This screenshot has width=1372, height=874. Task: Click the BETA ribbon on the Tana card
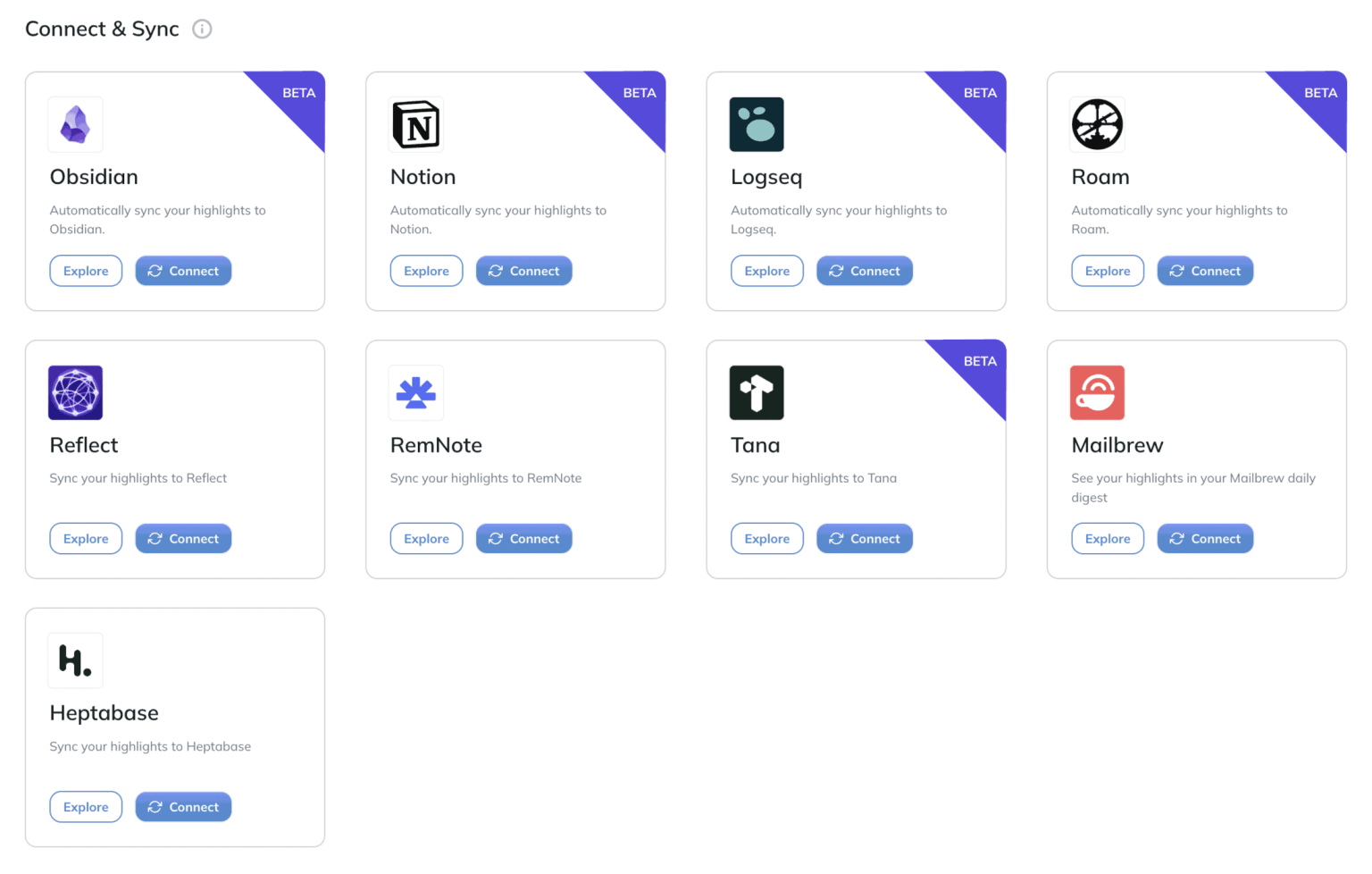[x=978, y=362]
